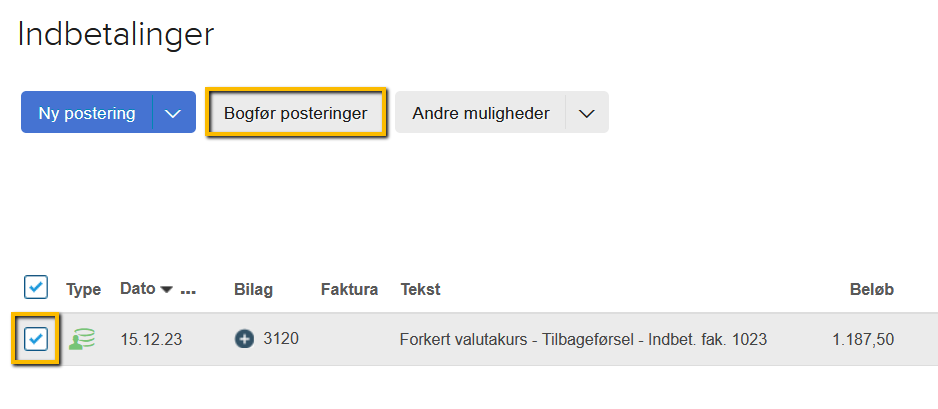The width and height of the screenshot is (938, 409).
Task: Click the Ny postering button
Action: coord(87,113)
